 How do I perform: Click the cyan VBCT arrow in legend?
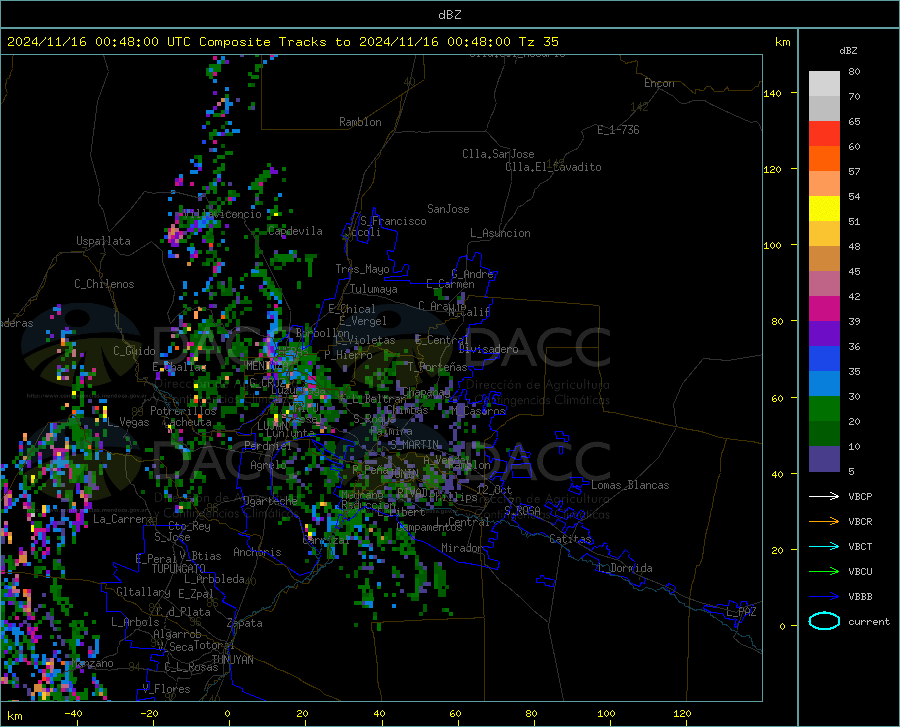(x=824, y=546)
